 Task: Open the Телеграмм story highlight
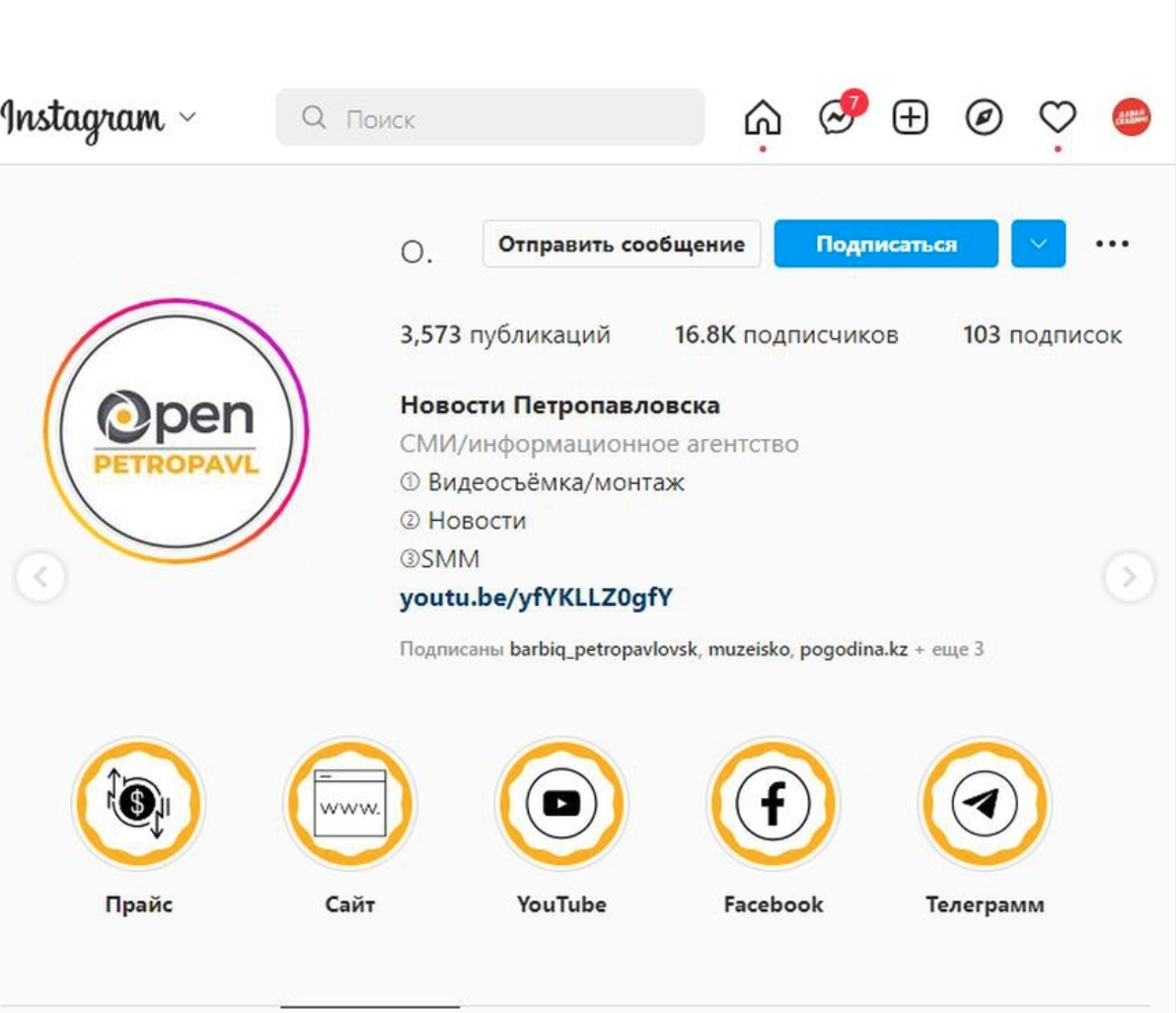click(x=984, y=803)
